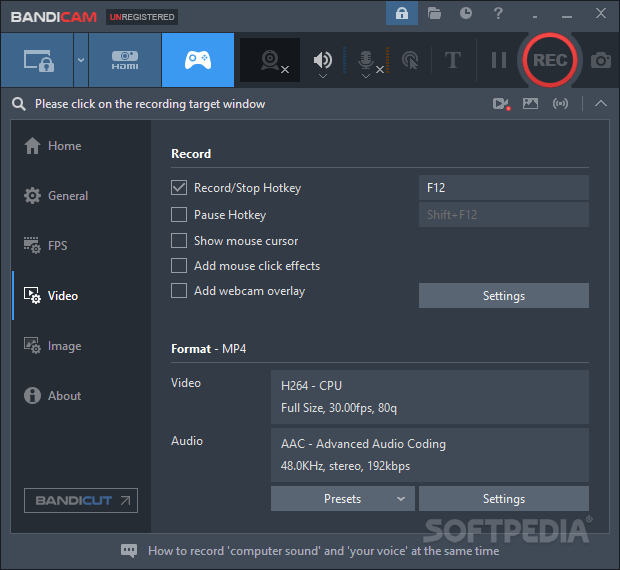Expand the microphone options chevron
Screen dimensions: 620x570
coord(366,76)
